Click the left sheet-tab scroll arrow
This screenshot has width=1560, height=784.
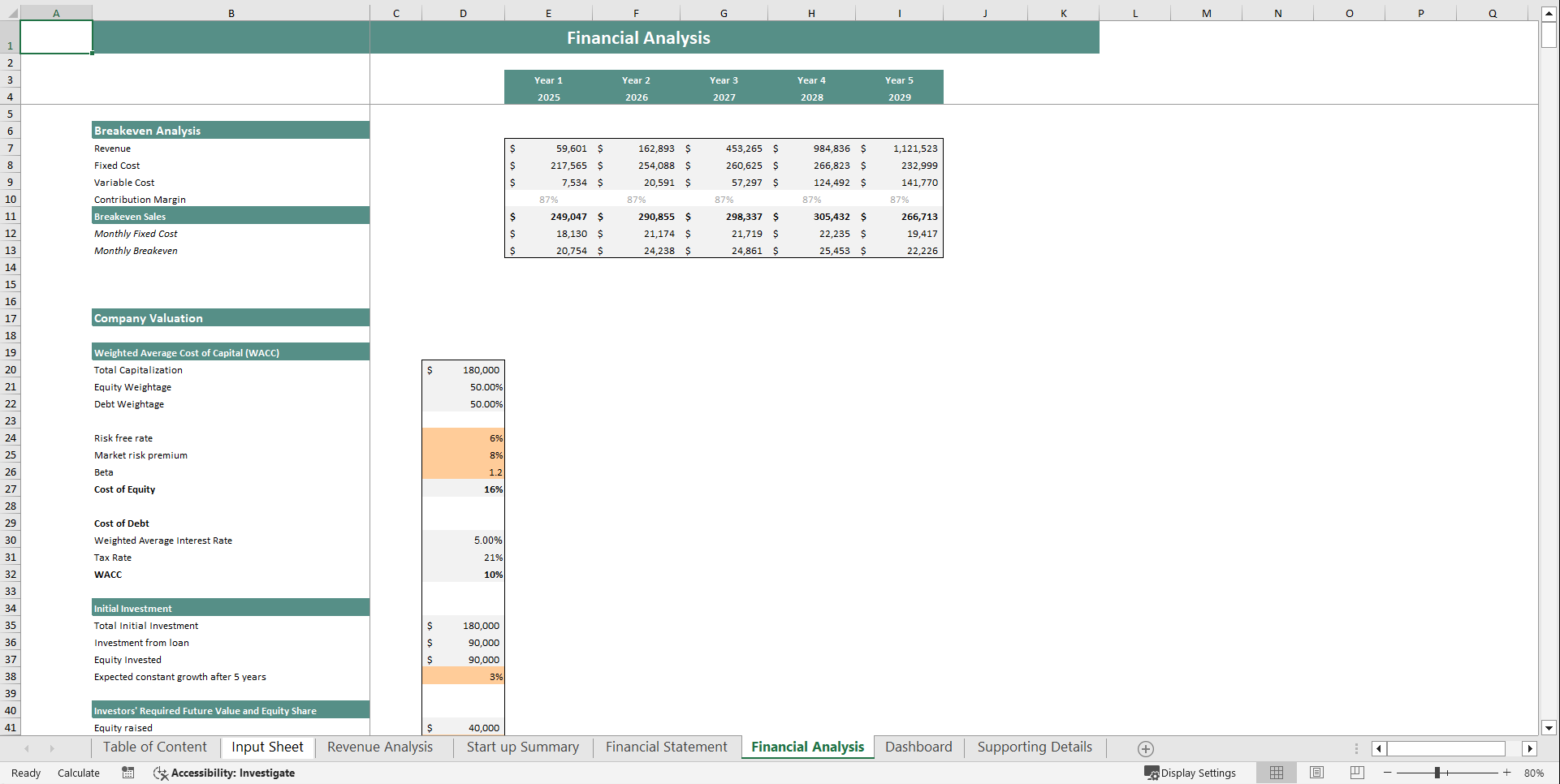(x=27, y=747)
